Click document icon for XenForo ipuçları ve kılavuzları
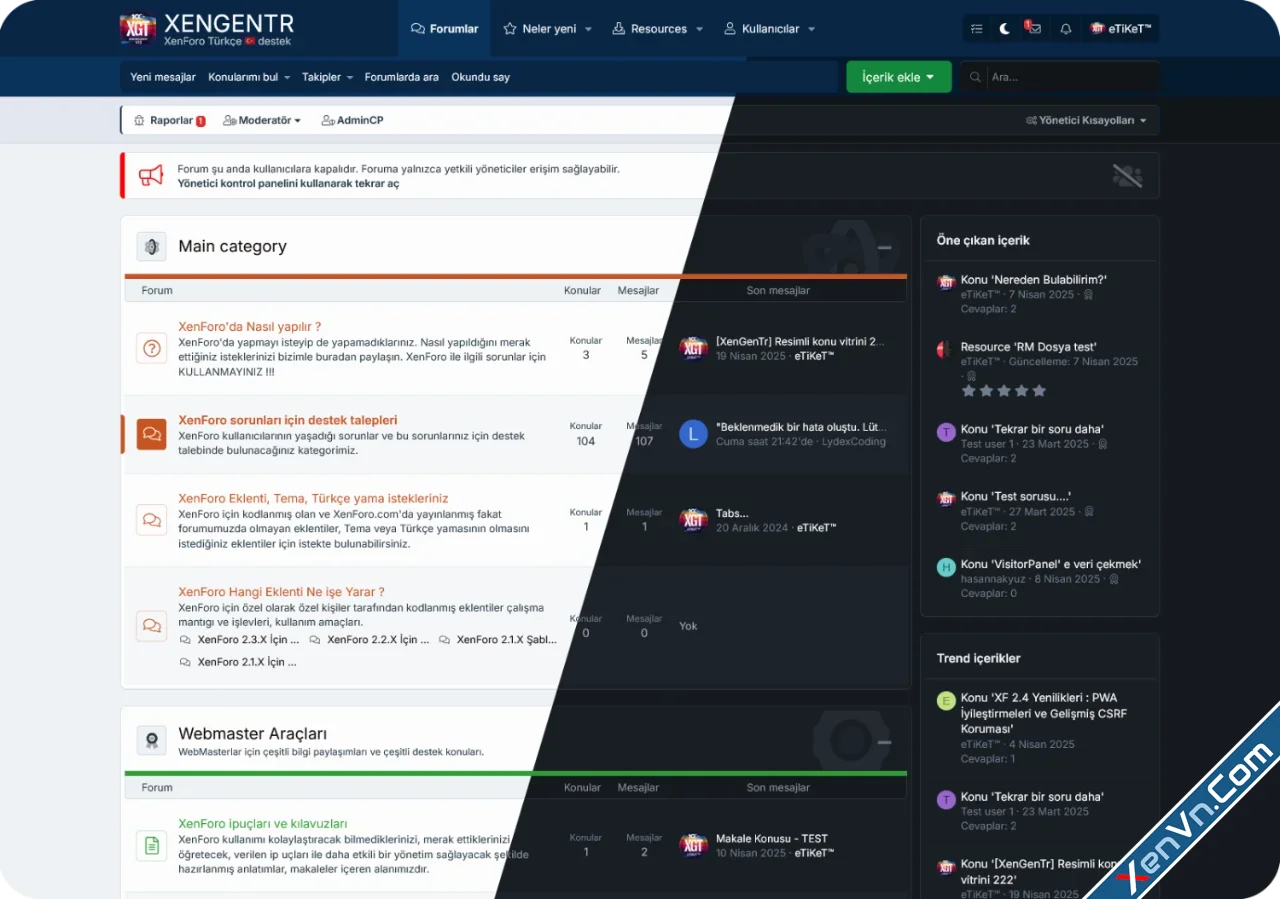The height and width of the screenshot is (899, 1280). pyautogui.click(x=151, y=846)
